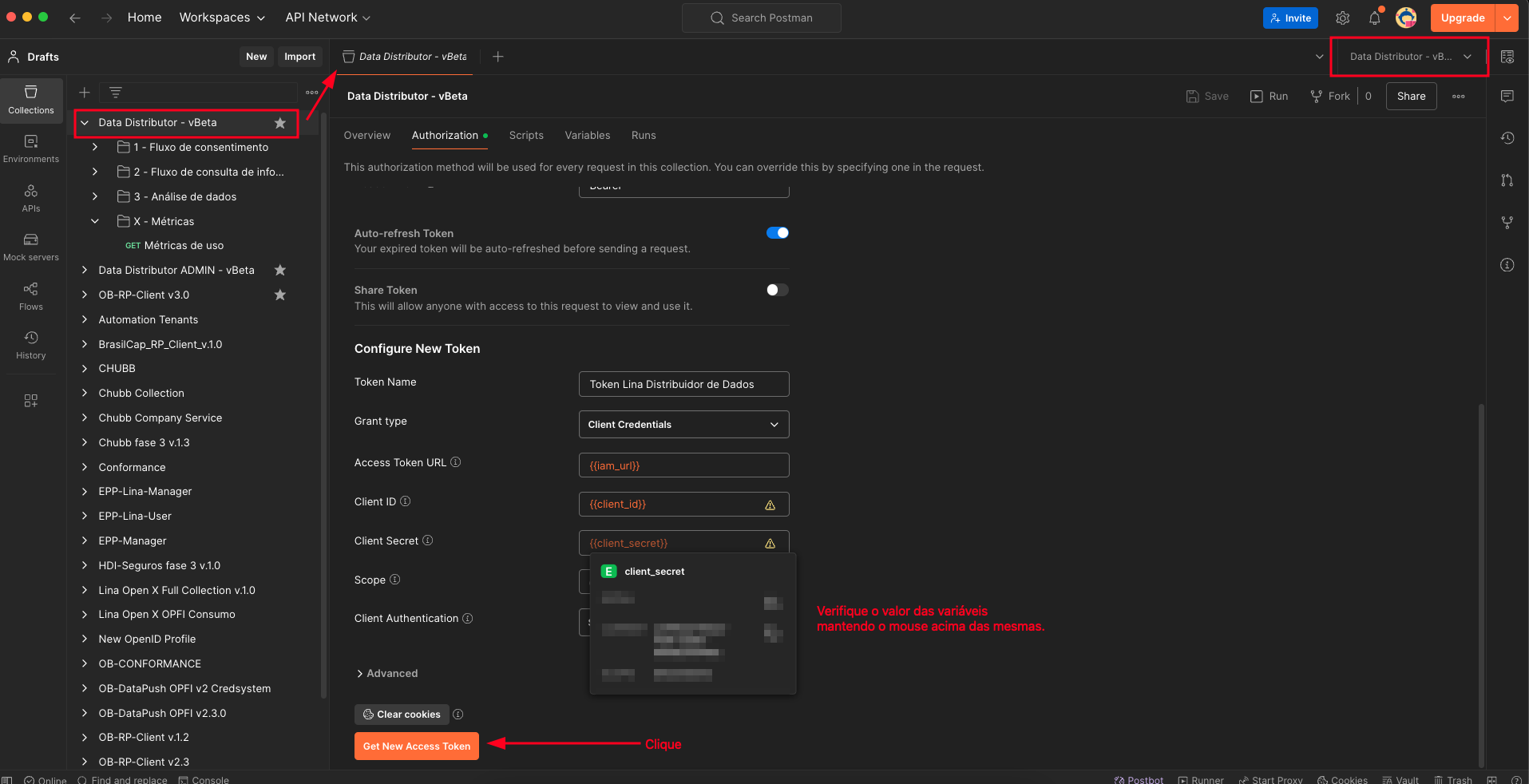Click the more actions dots next to Share
The height and width of the screenshot is (784, 1529).
click(x=1459, y=97)
